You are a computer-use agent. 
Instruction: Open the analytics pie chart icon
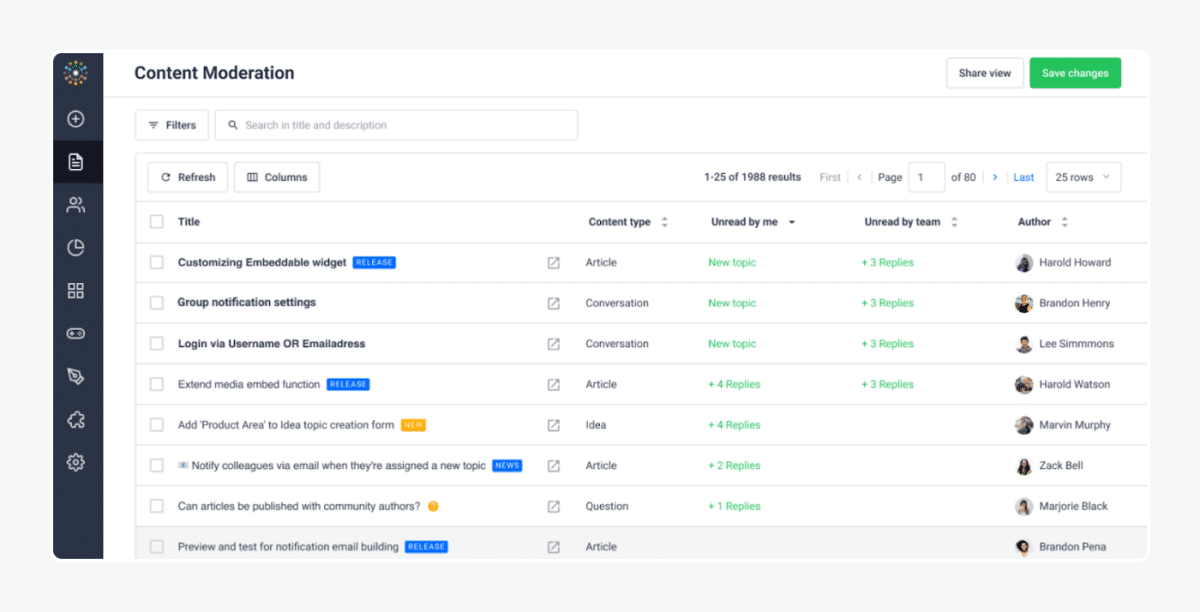76,247
